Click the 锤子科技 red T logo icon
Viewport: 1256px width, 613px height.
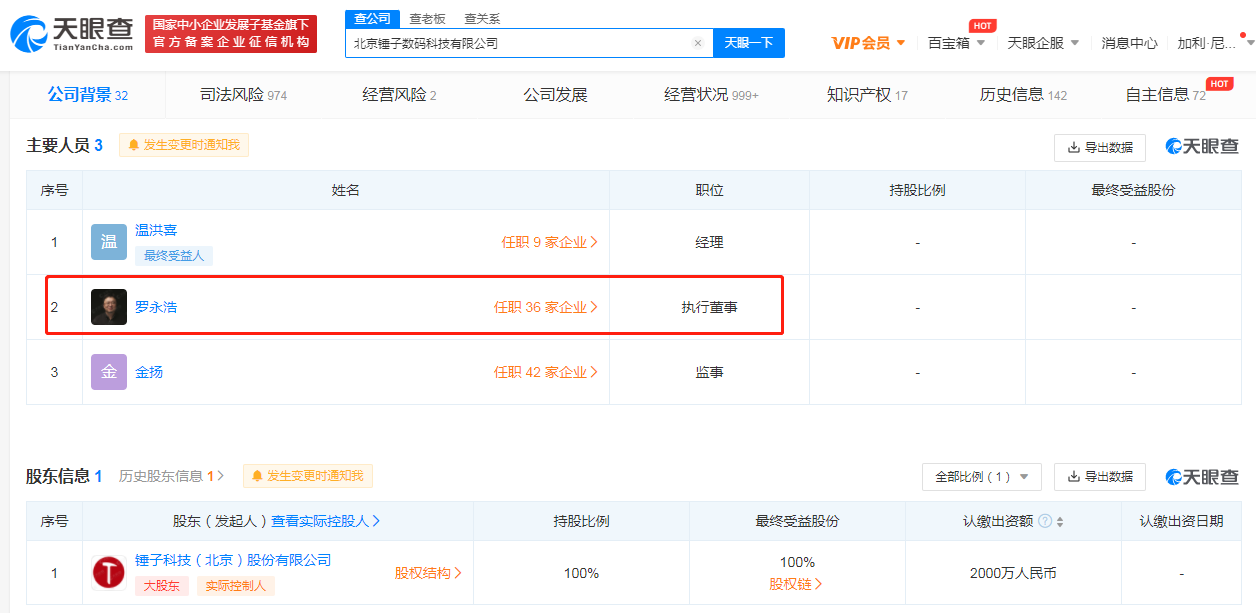coord(109,573)
